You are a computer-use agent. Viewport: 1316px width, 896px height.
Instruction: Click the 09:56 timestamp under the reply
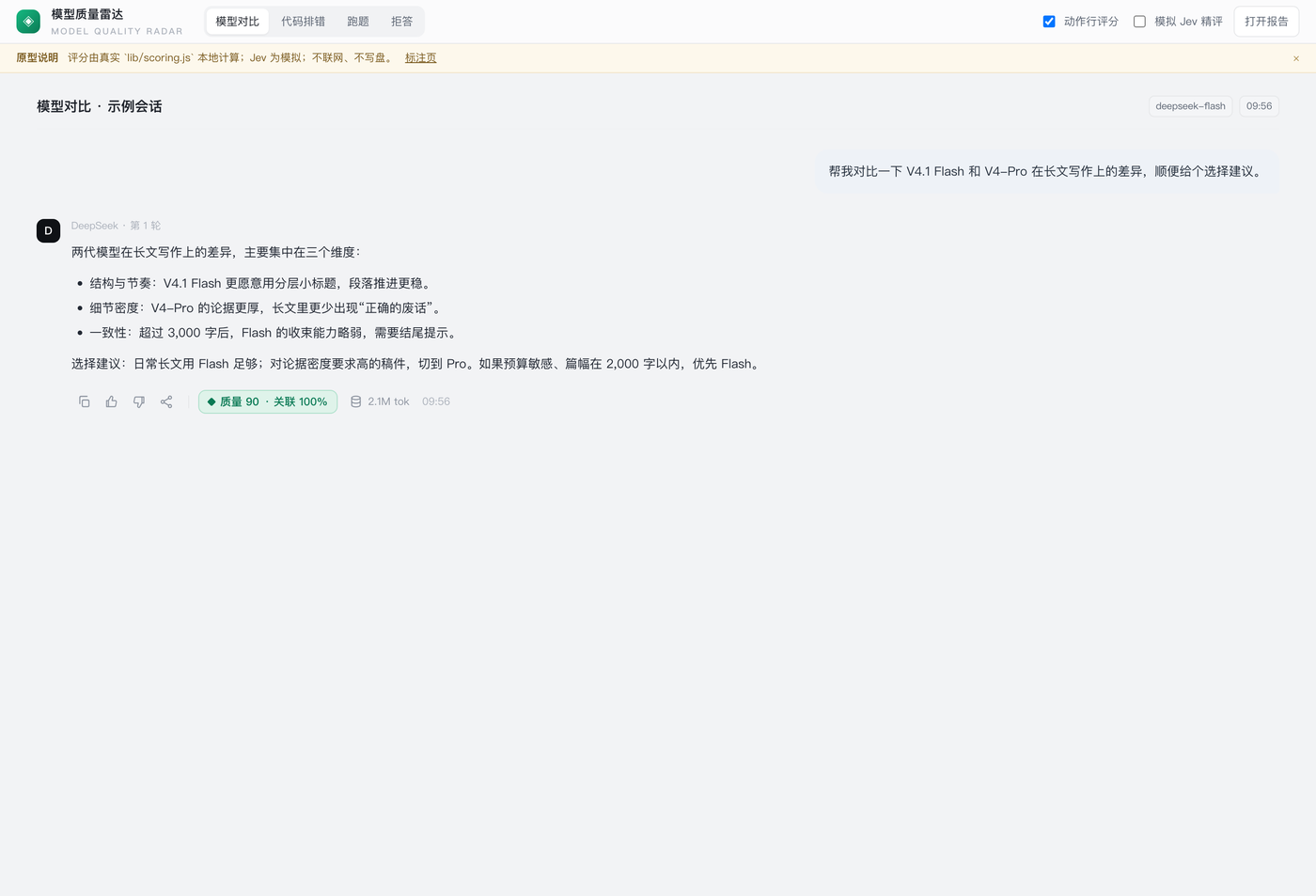pos(436,401)
